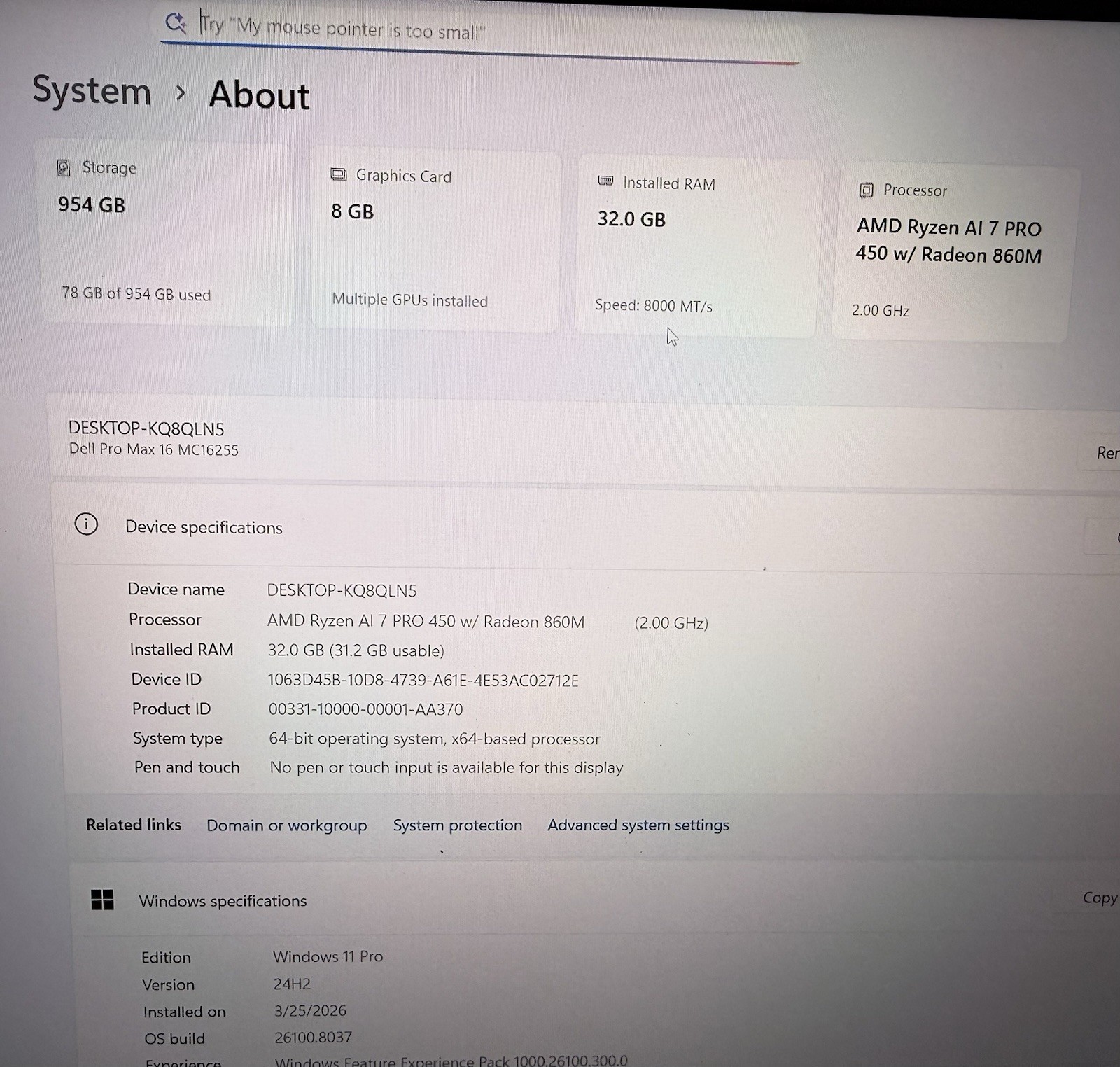Select the Device ID value
The image size is (1120, 1067).
click(423, 681)
